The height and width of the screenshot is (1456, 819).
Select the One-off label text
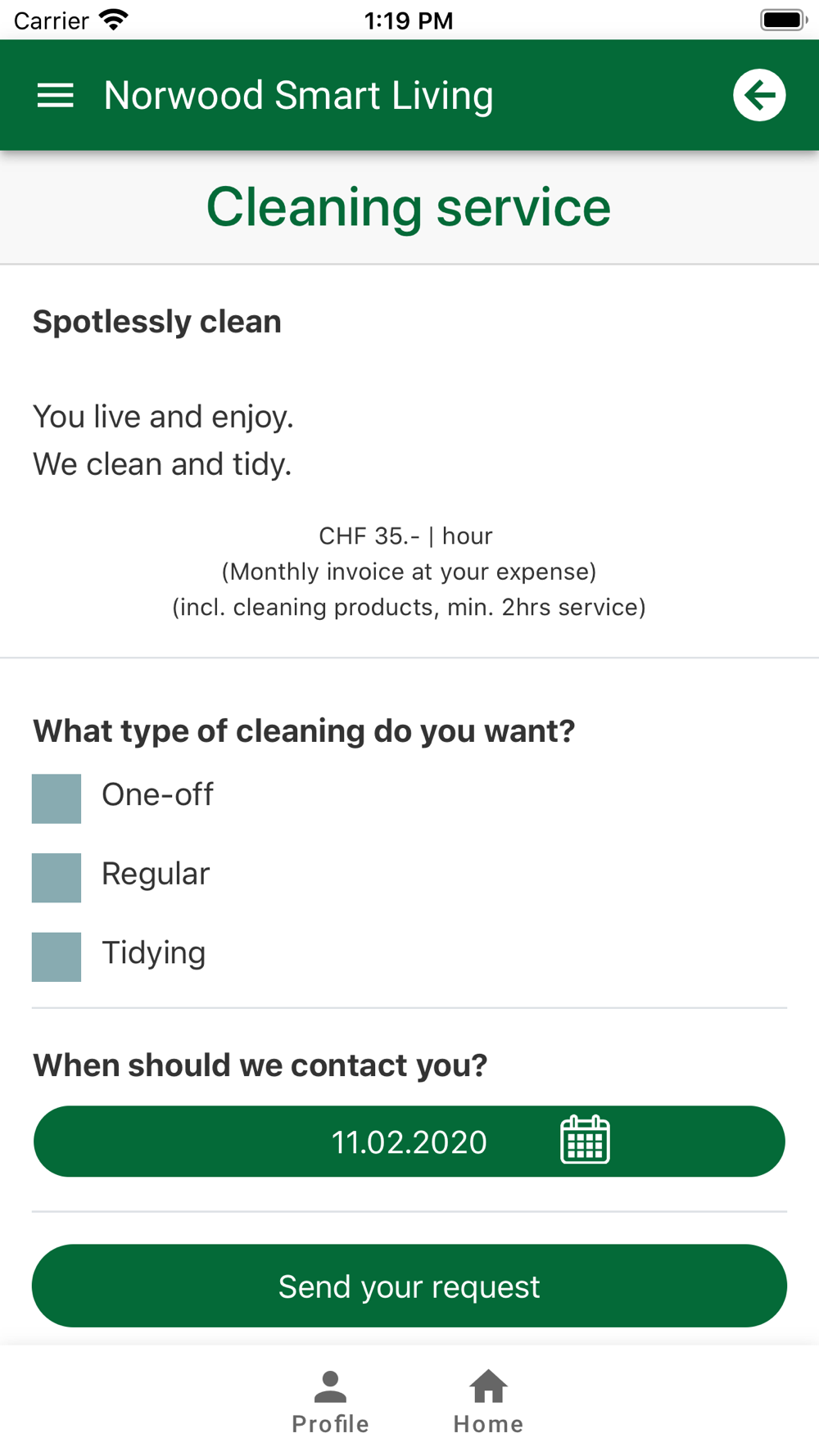click(157, 794)
